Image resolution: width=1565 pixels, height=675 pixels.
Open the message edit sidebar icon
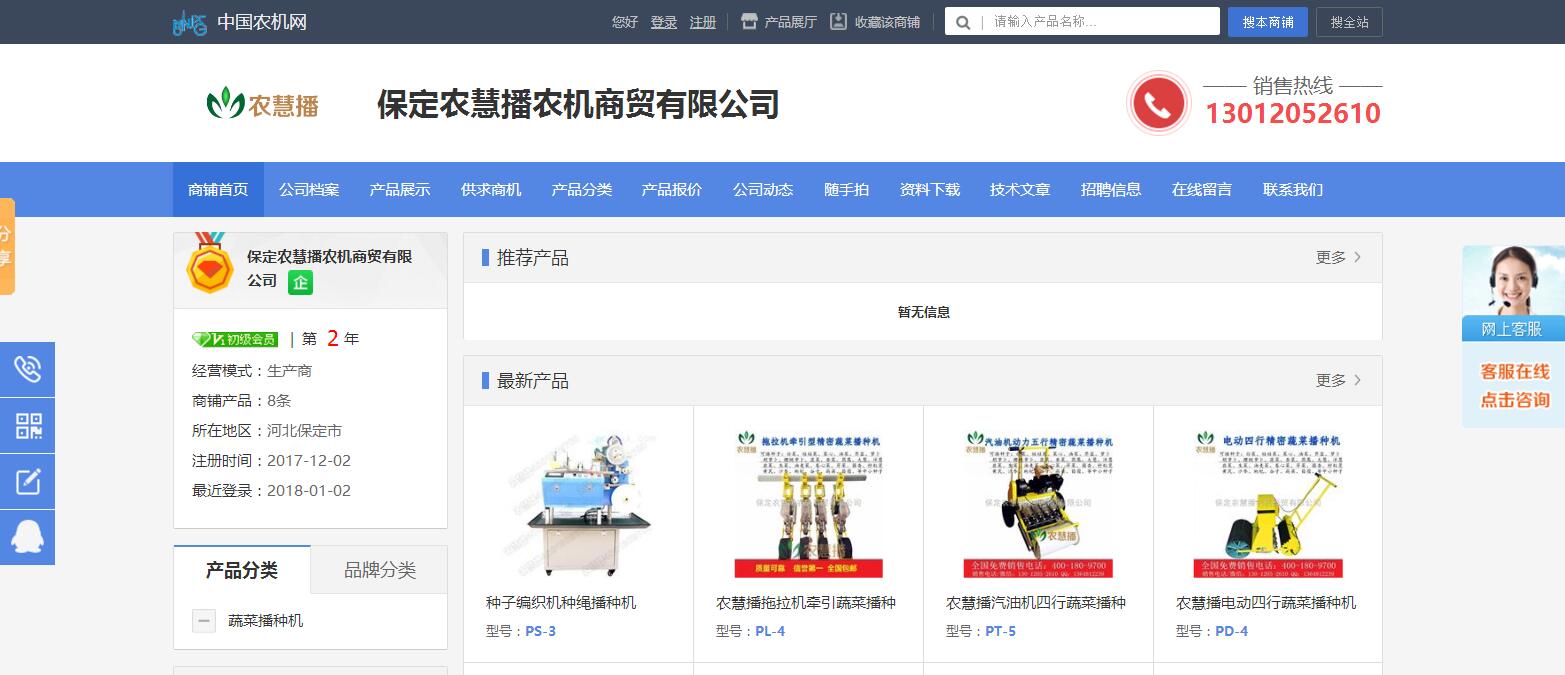27,481
